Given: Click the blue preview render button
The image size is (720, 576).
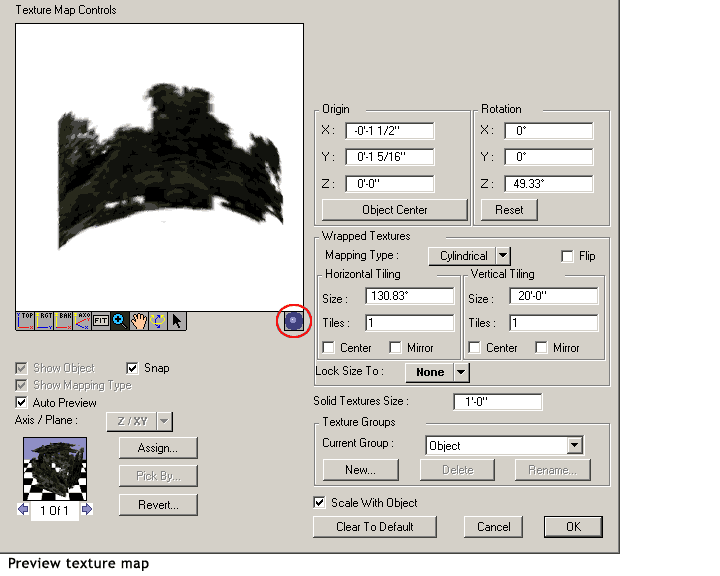Looking at the screenshot, I should 293,321.
